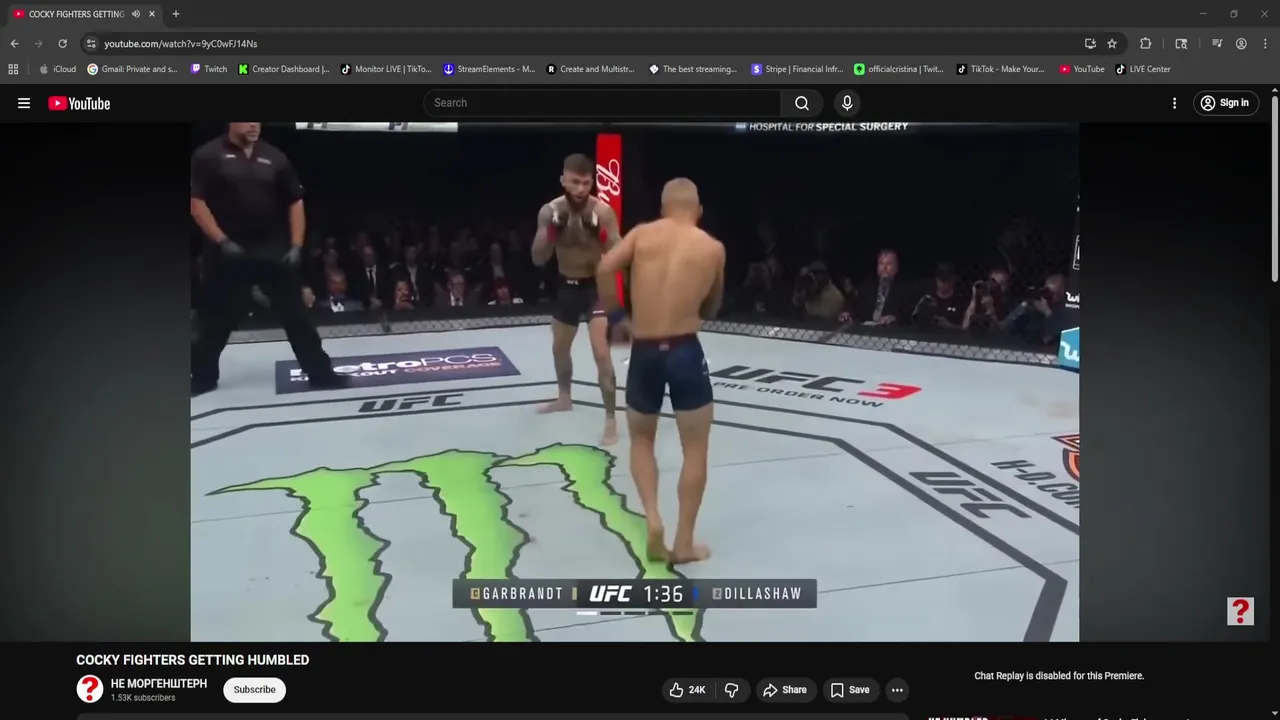Image resolution: width=1280 pixels, height=720 pixels.
Task: Open The best streaming... bookmark
Action: click(693, 69)
